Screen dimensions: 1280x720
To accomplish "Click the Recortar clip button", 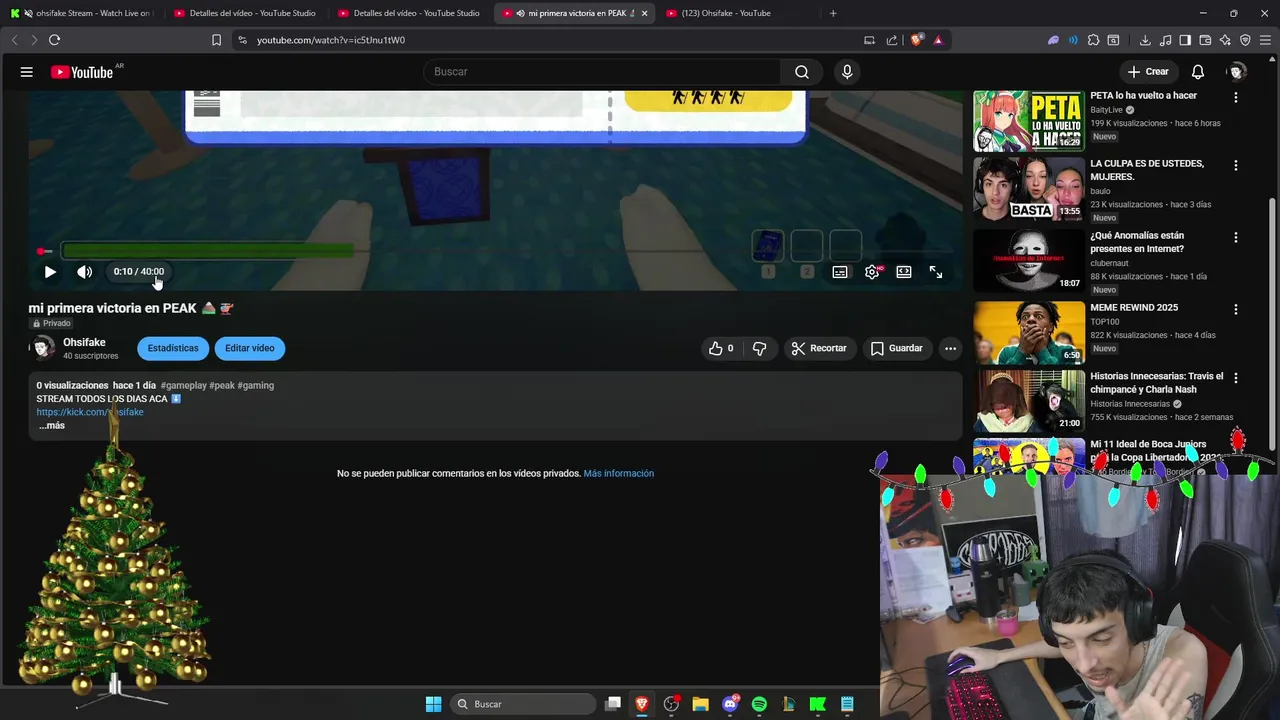I will tap(819, 348).
